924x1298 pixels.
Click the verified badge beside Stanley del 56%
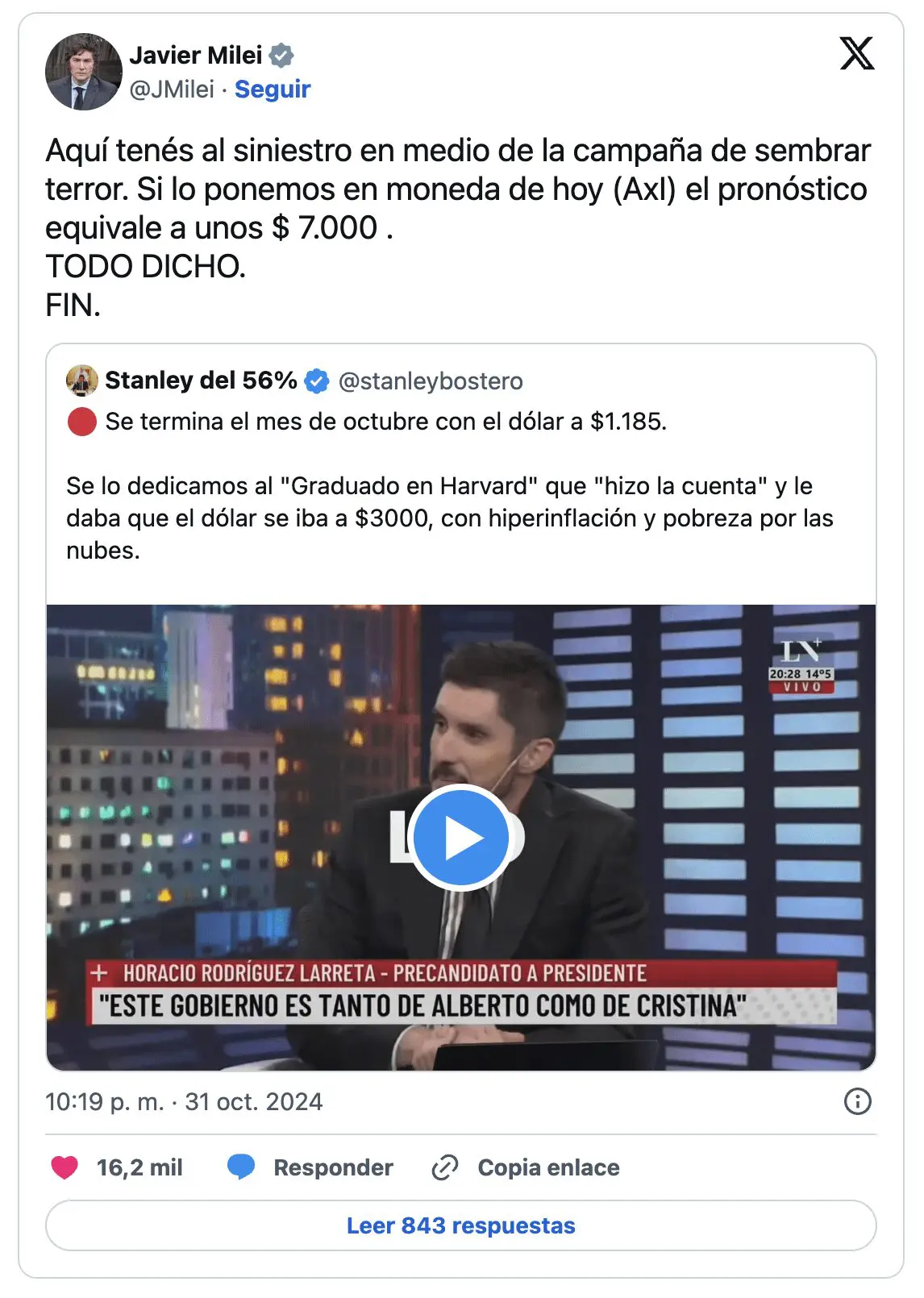pos(317,381)
